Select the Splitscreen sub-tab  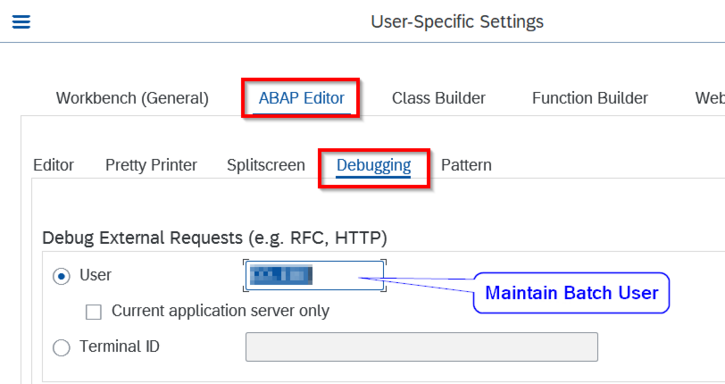click(x=266, y=165)
